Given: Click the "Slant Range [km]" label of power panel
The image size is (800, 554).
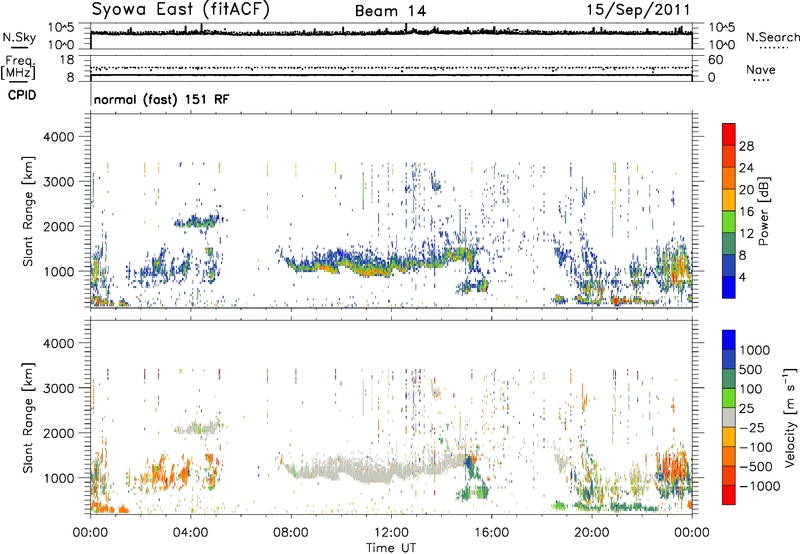Looking at the screenshot, I should (28, 211).
